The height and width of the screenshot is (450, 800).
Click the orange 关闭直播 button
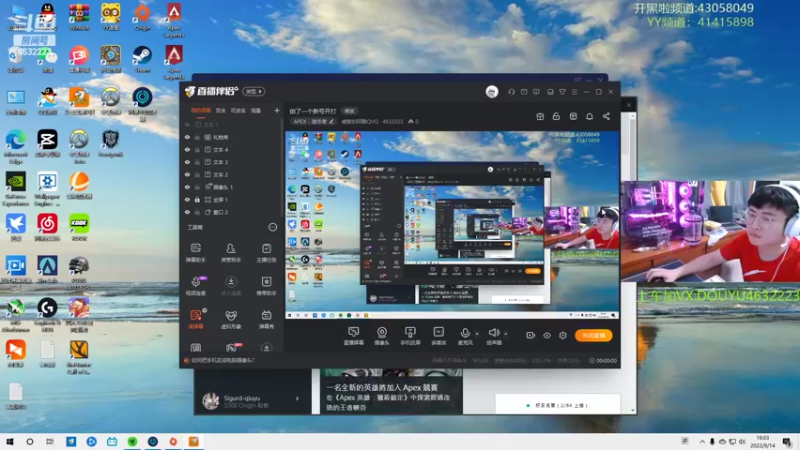click(x=594, y=336)
